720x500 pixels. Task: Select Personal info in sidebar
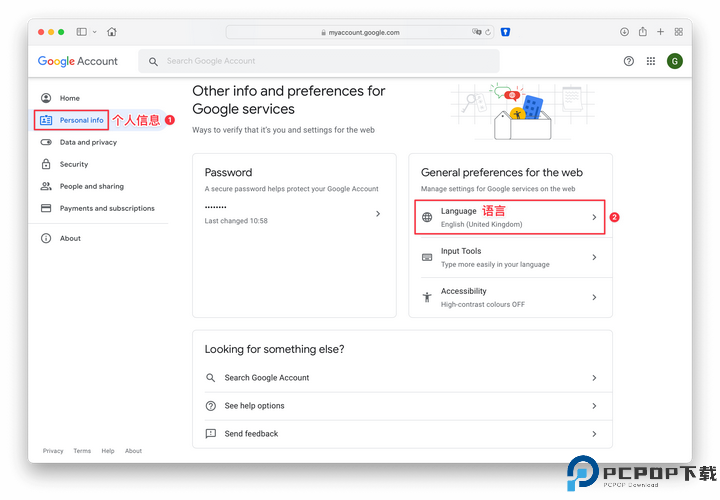pyautogui.click(x=81, y=120)
